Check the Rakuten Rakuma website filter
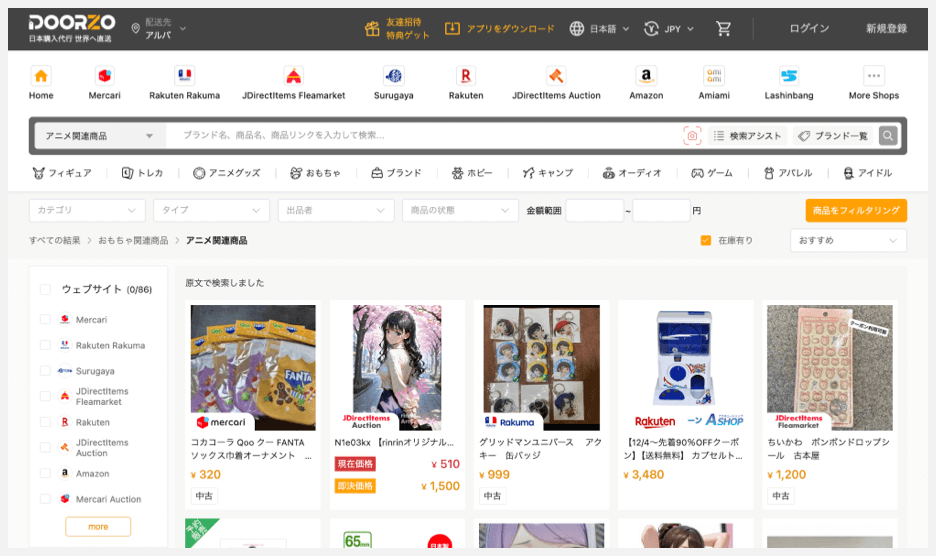Viewport: 936px width, 556px height. (45, 345)
